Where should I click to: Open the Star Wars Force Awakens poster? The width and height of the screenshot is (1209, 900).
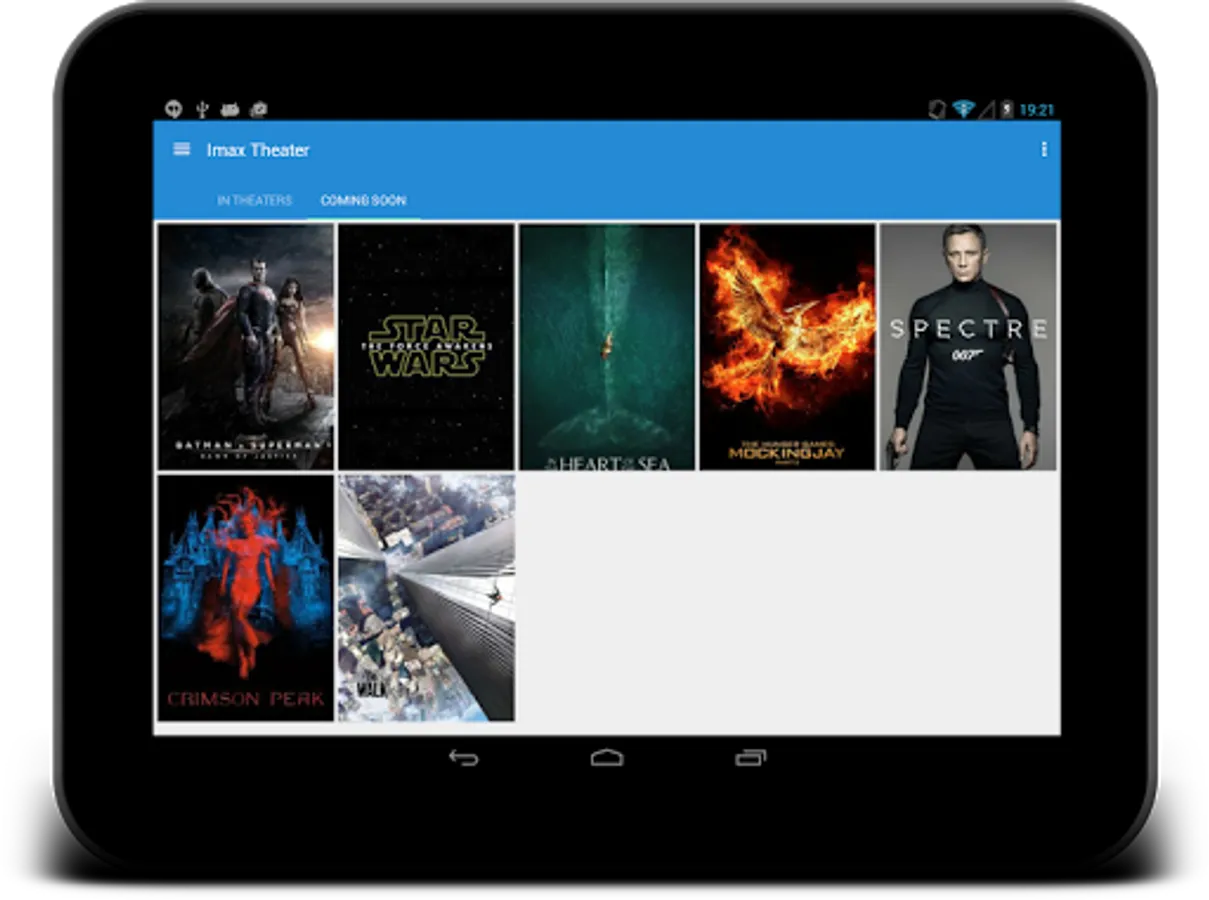[427, 346]
